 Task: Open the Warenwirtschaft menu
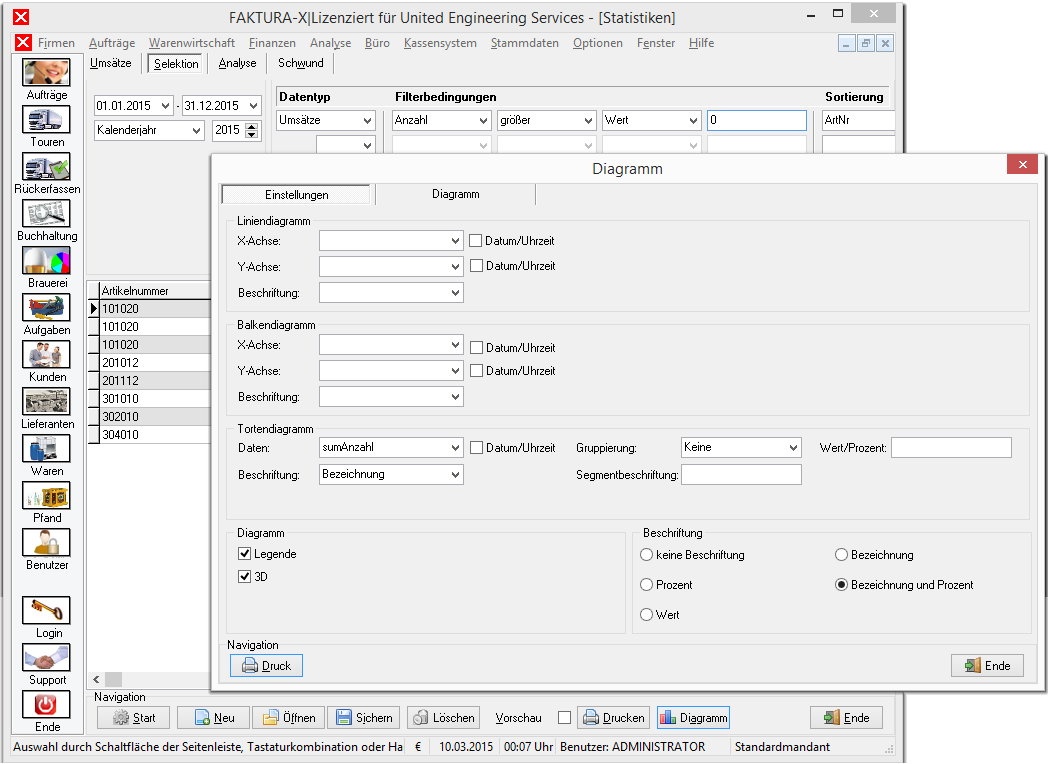point(192,43)
